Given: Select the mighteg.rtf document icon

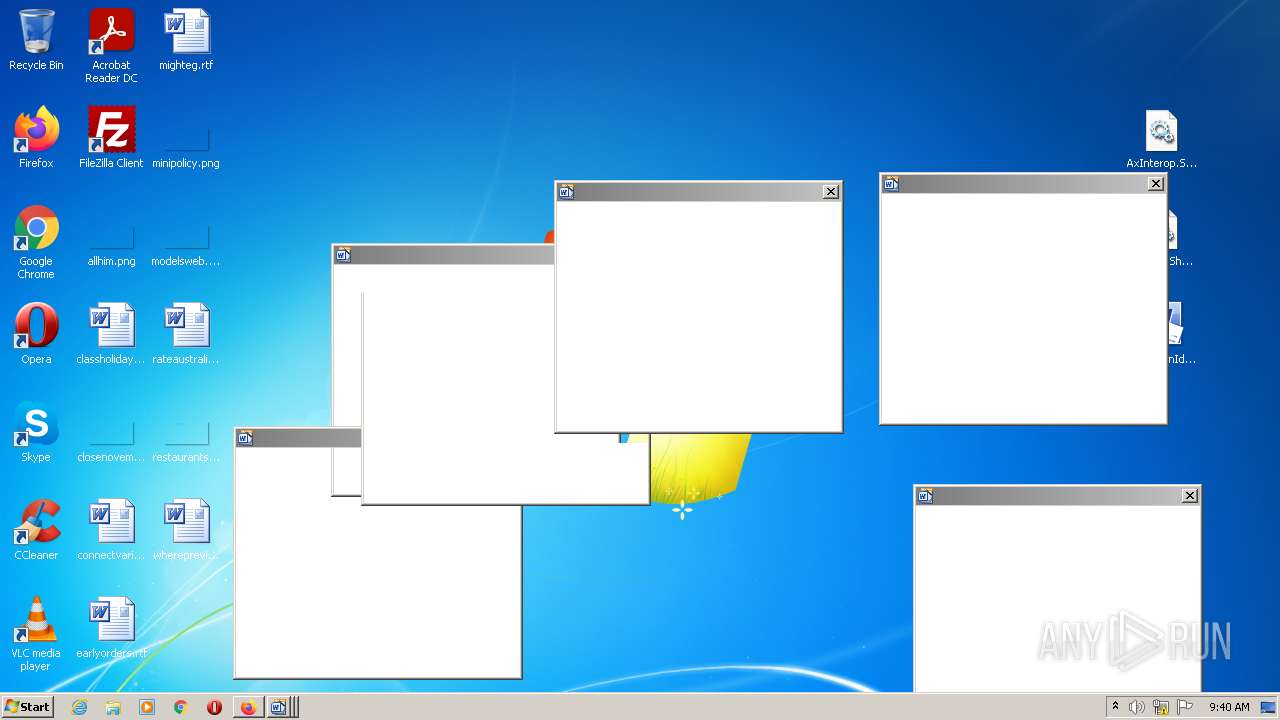Looking at the screenshot, I should click(186, 40).
